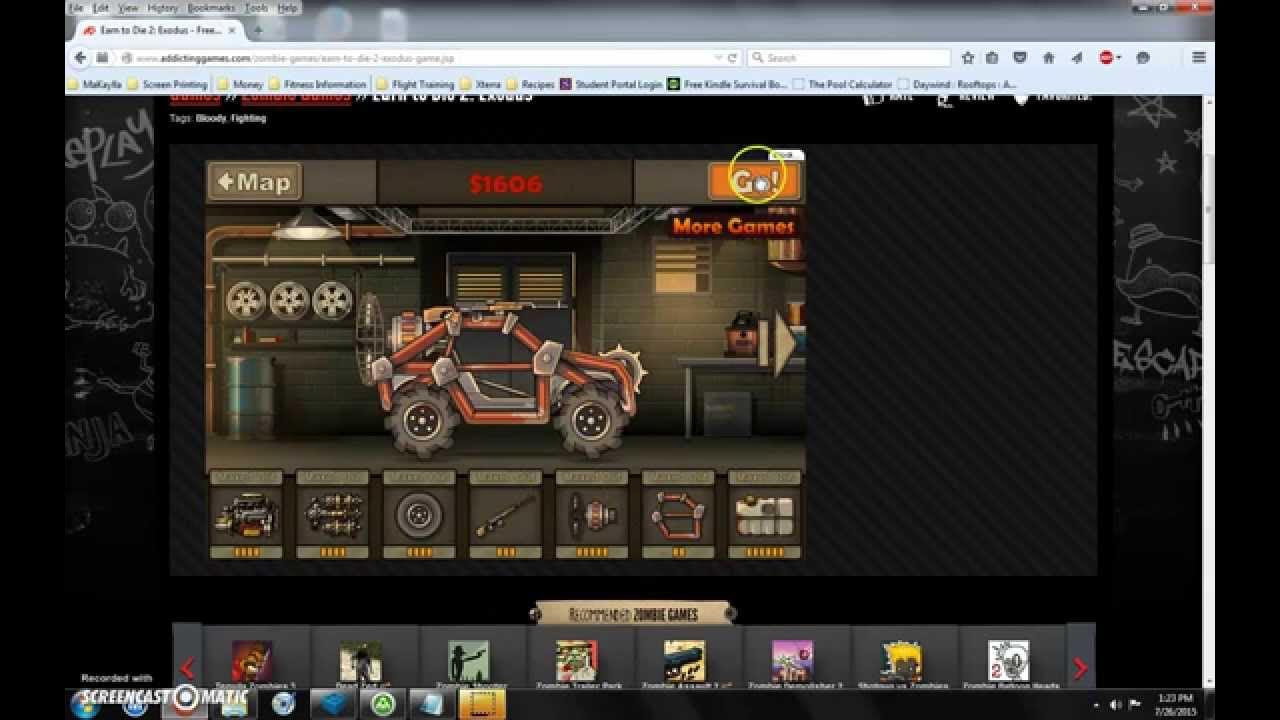This screenshot has height=720, width=1280.
Task: Open the Flight Training bookmark folder
Action: (x=415, y=85)
